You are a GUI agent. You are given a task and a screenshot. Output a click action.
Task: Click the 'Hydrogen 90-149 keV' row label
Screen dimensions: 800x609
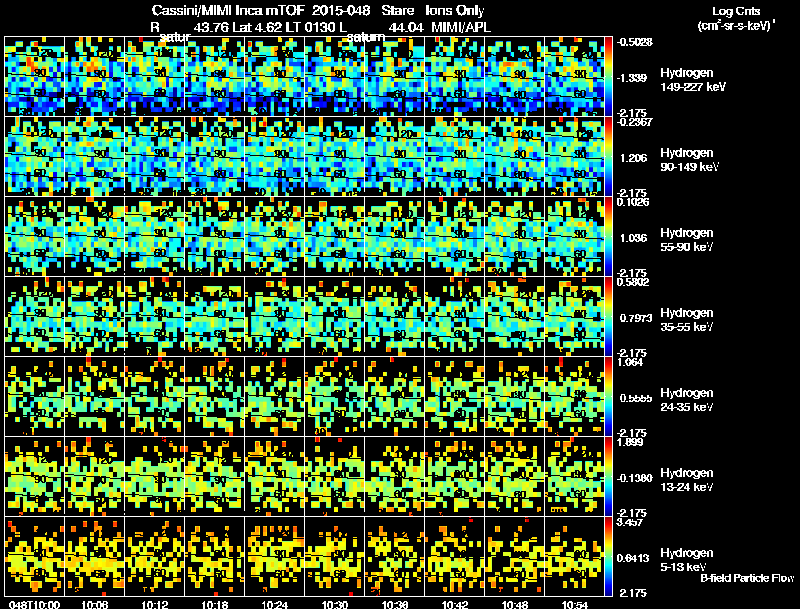[x=689, y=160]
